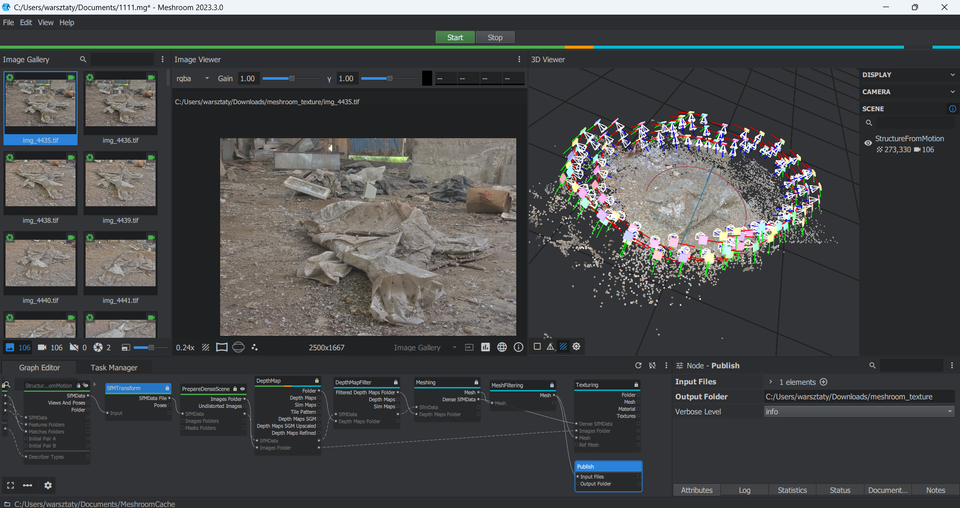Screen dimensions: 960x508
Task: Toggle the StructureFromMotion eye visibility icon
Action: pyautogui.click(x=868, y=143)
